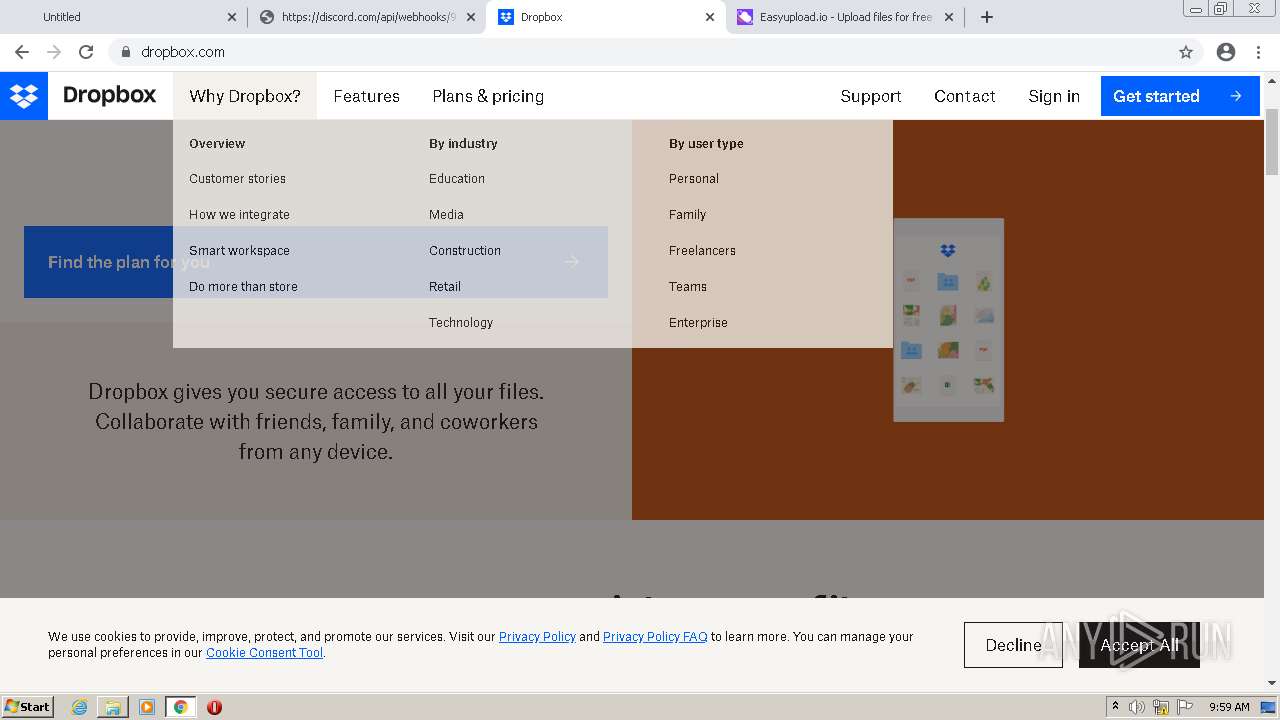Choose Retail industry

pyautogui.click(x=445, y=286)
